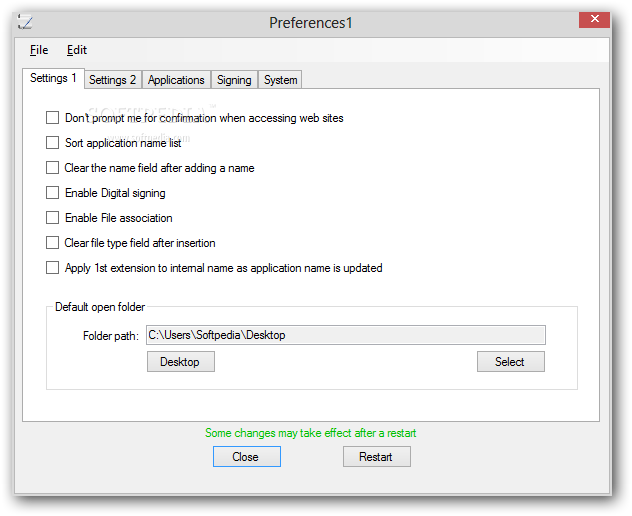The height and width of the screenshot is (516, 632).
Task: Open the File menu
Action: pyautogui.click(x=39, y=50)
